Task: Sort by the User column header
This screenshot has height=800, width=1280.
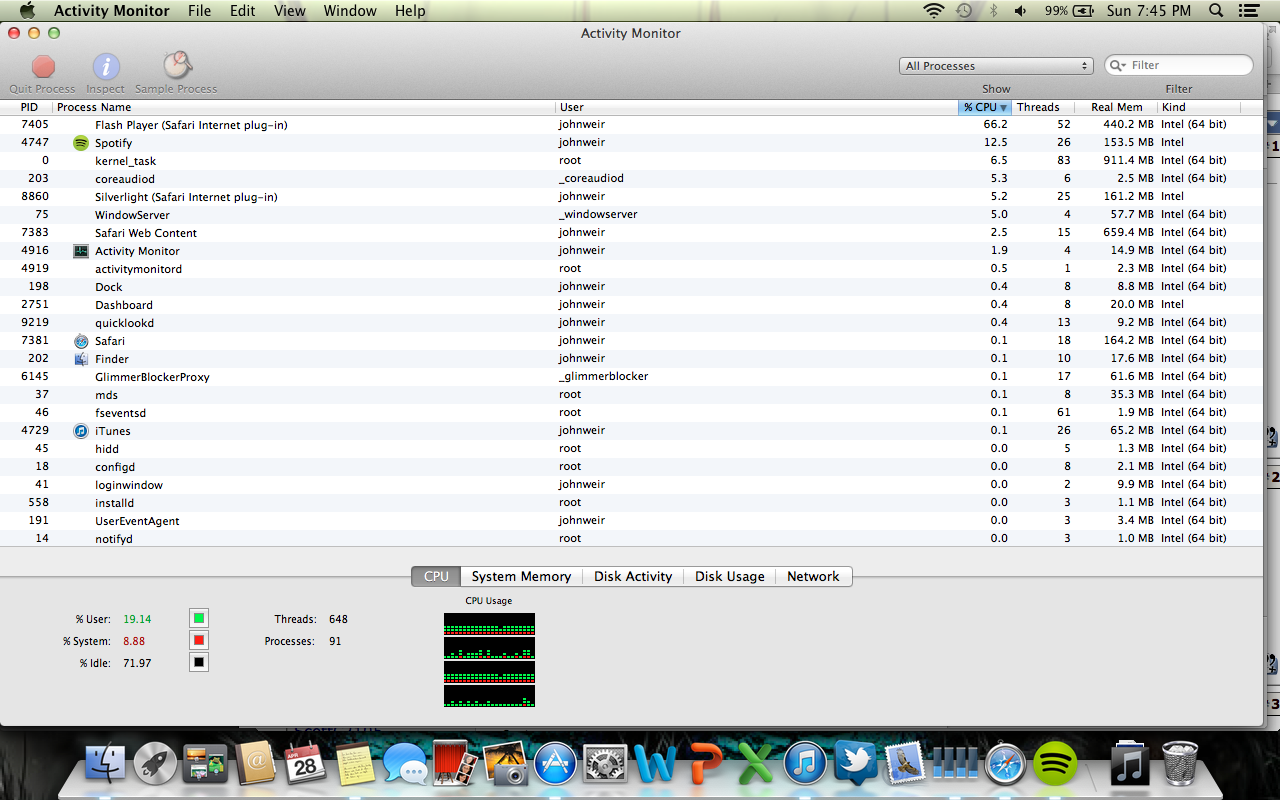Action: pyautogui.click(x=757, y=107)
